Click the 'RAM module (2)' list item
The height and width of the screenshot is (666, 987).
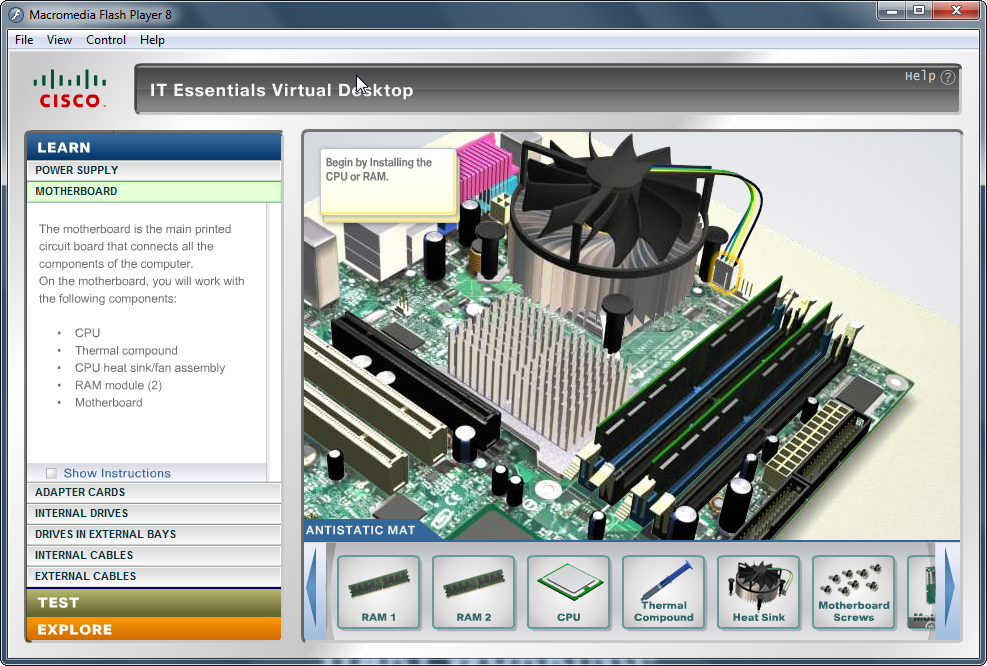coord(118,385)
